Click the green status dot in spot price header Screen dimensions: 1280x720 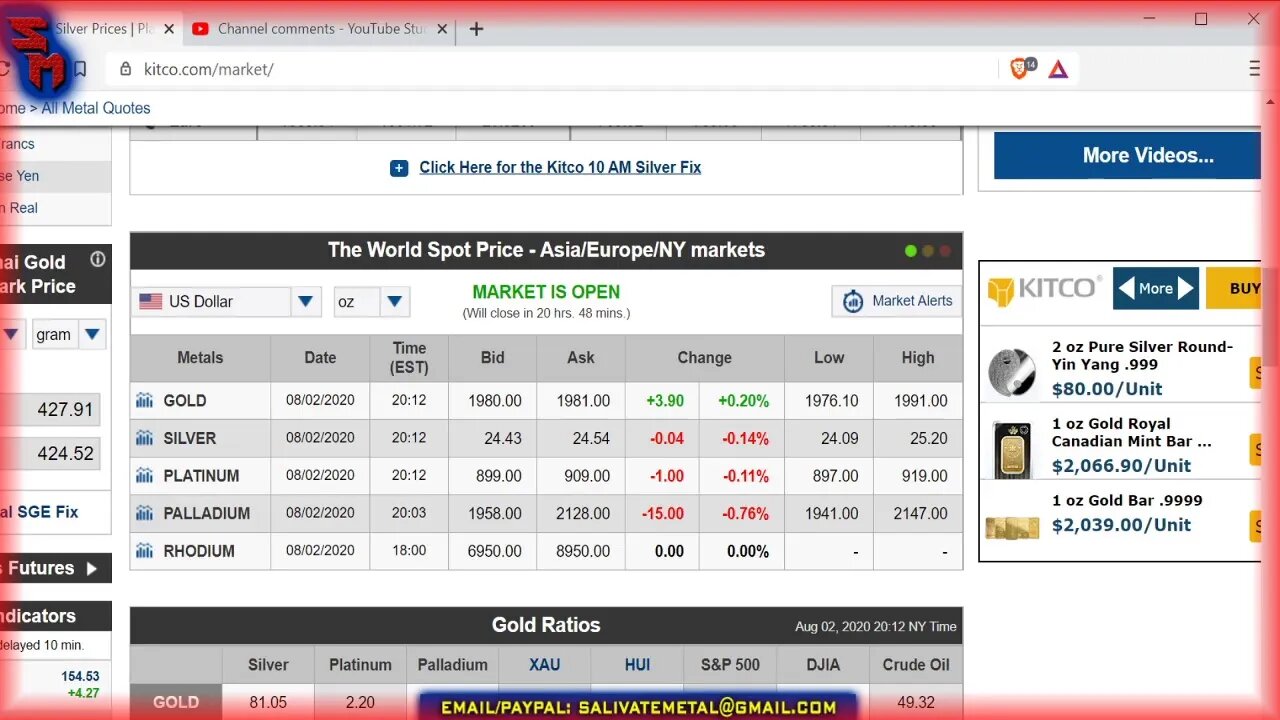[910, 251]
